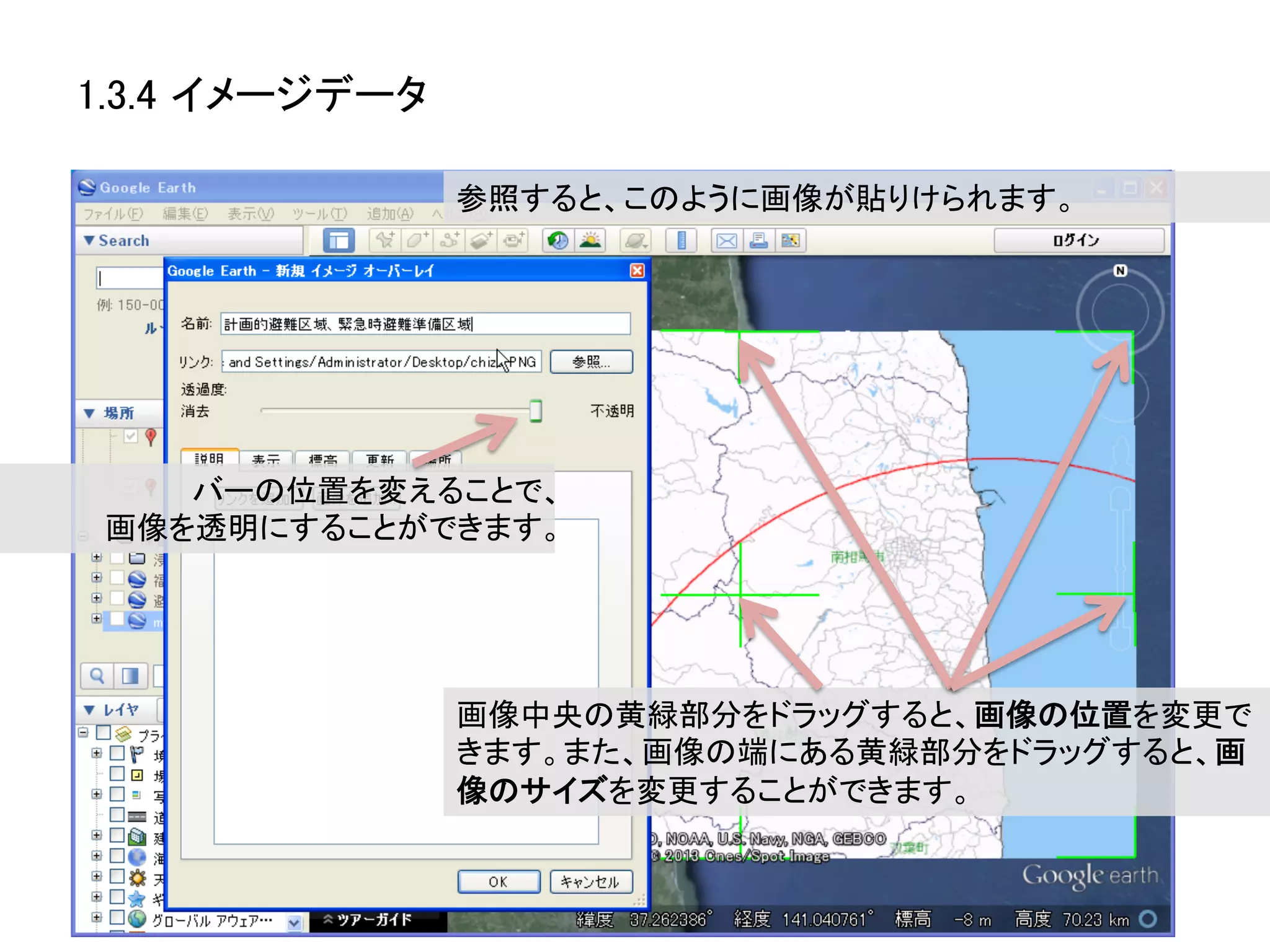This screenshot has width=1270, height=952.
Task: Open the planet switcher Saturn icon
Action: click(x=636, y=240)
